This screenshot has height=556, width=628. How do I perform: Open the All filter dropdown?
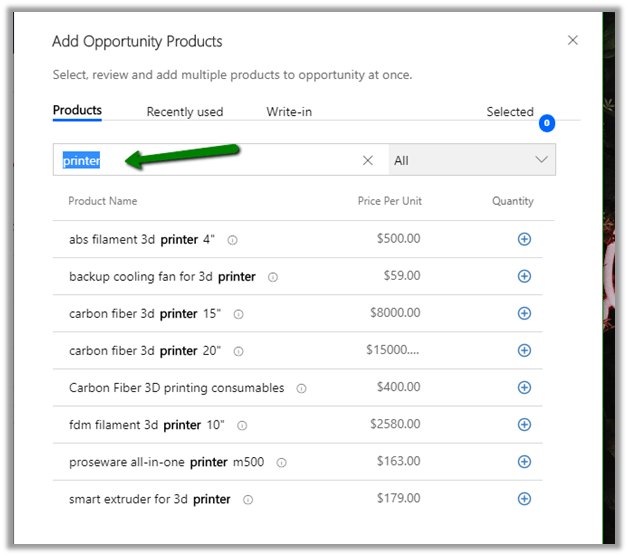[471, 160]
